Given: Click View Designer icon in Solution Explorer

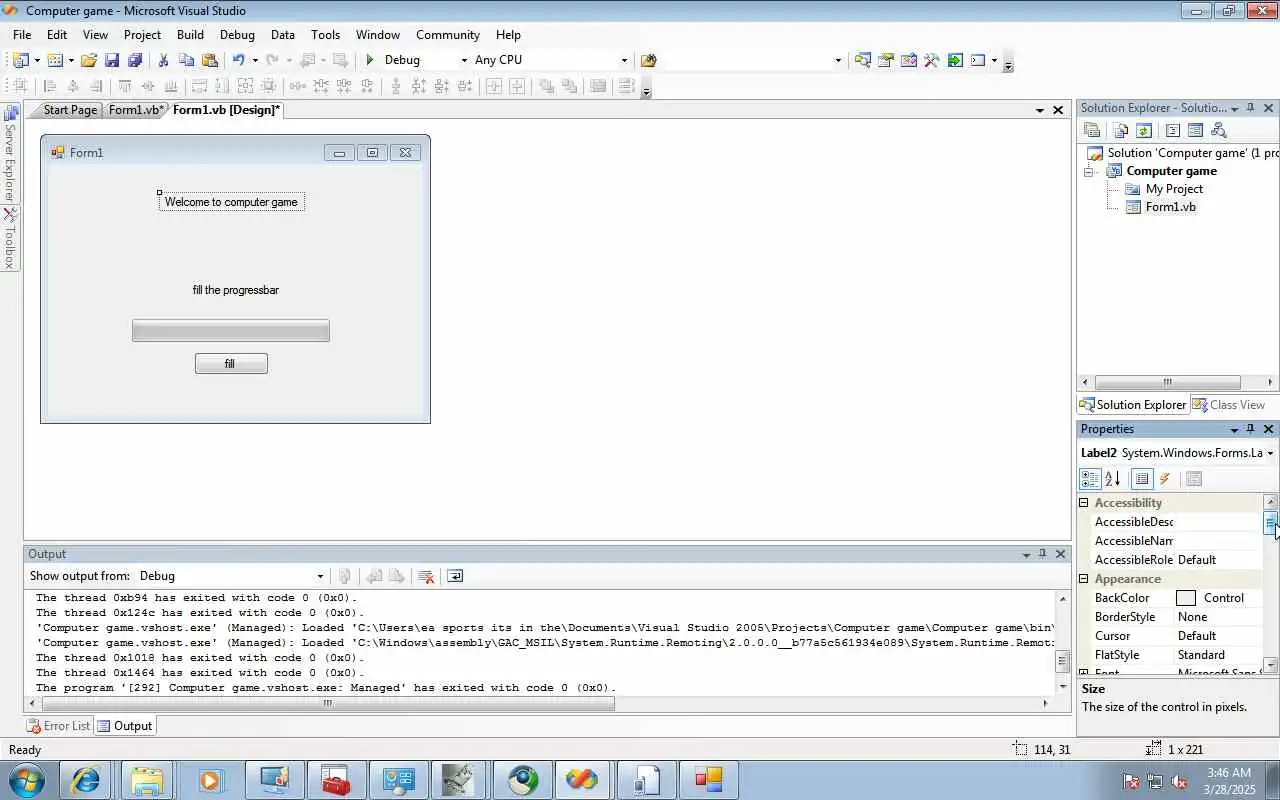Looking at the screenshot, I should click(1193, 130).
